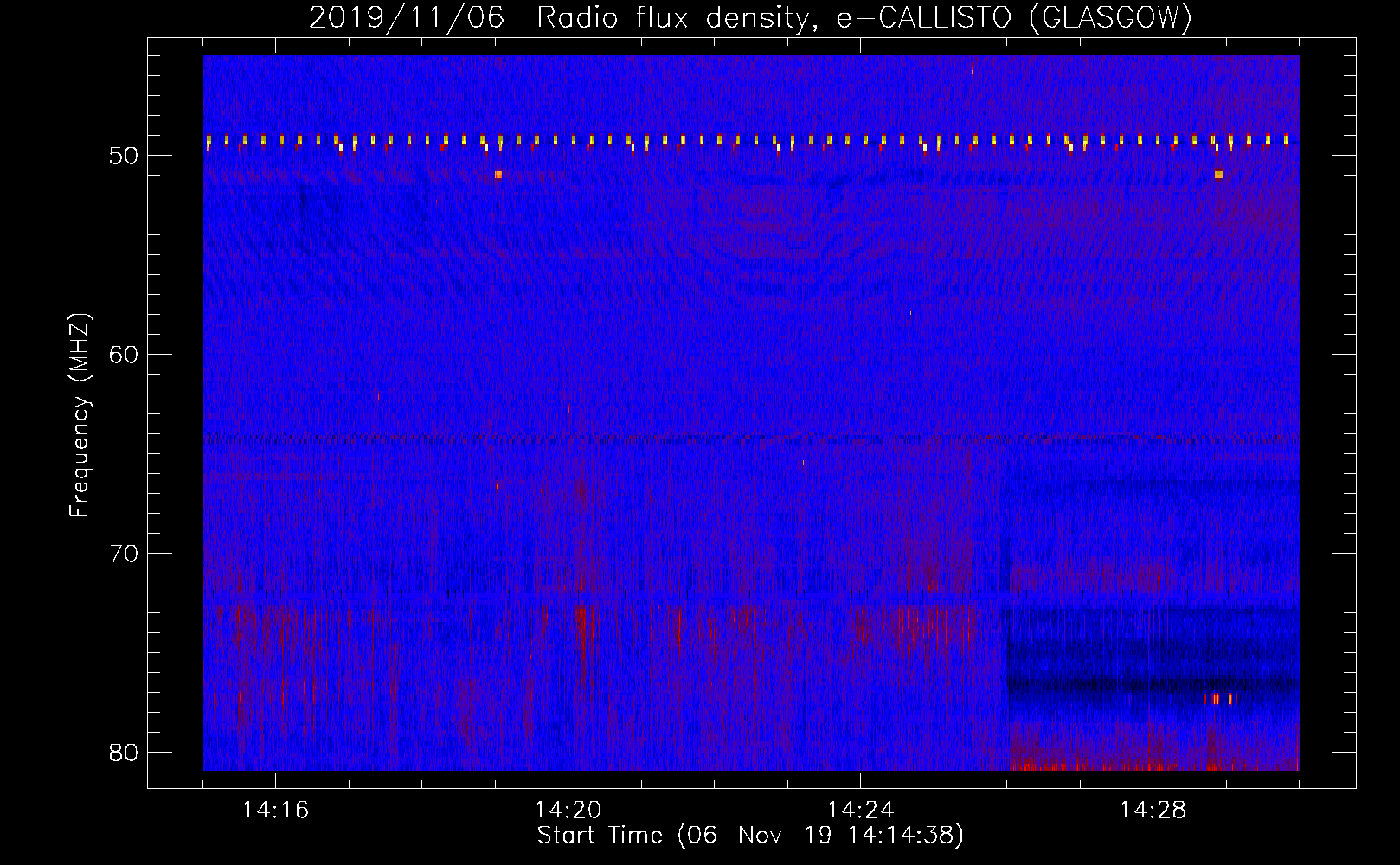Click the 50 frequency tick label
The image size is (1400, 865).
pos(124,156)
